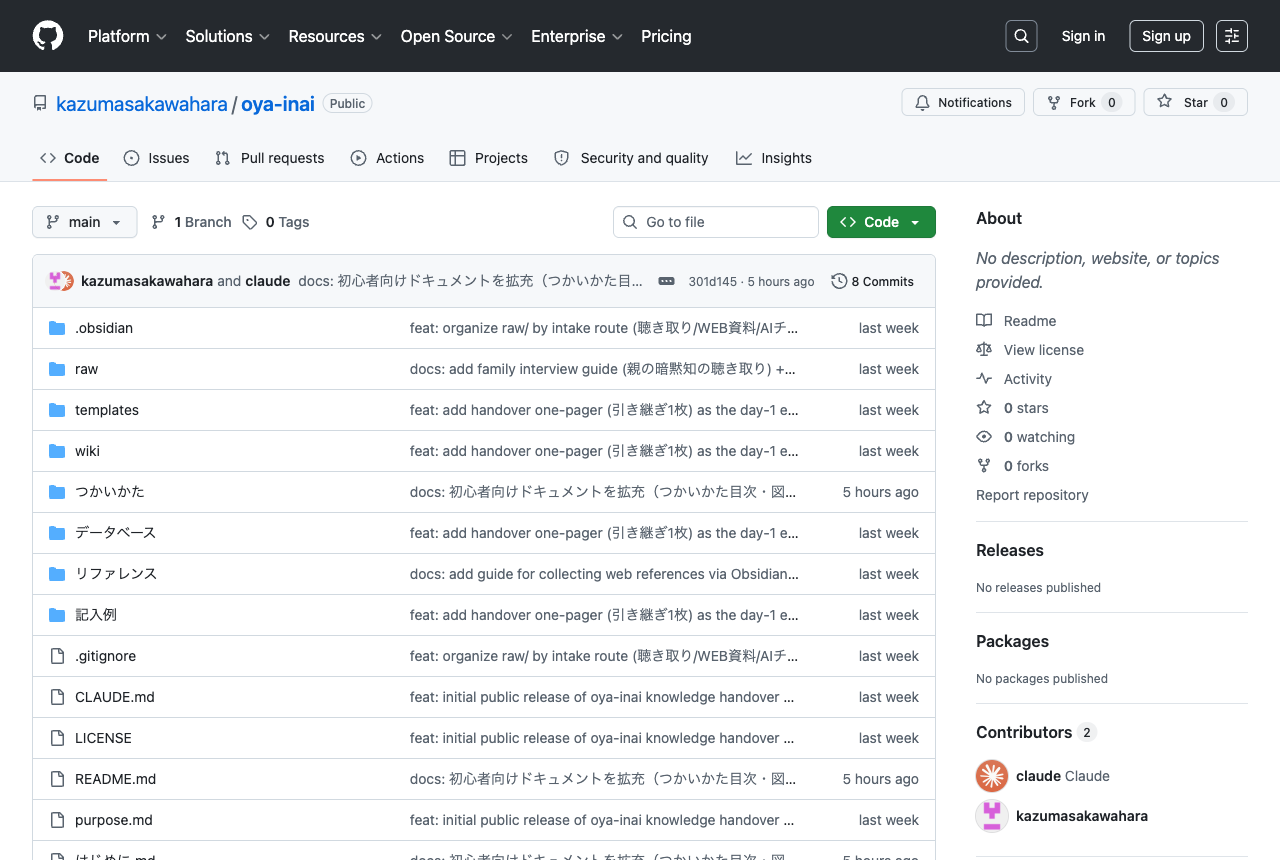Screen dimensions: 1280x860
Task: Open commit hash 301d145
Action: (x=712, y=282)
